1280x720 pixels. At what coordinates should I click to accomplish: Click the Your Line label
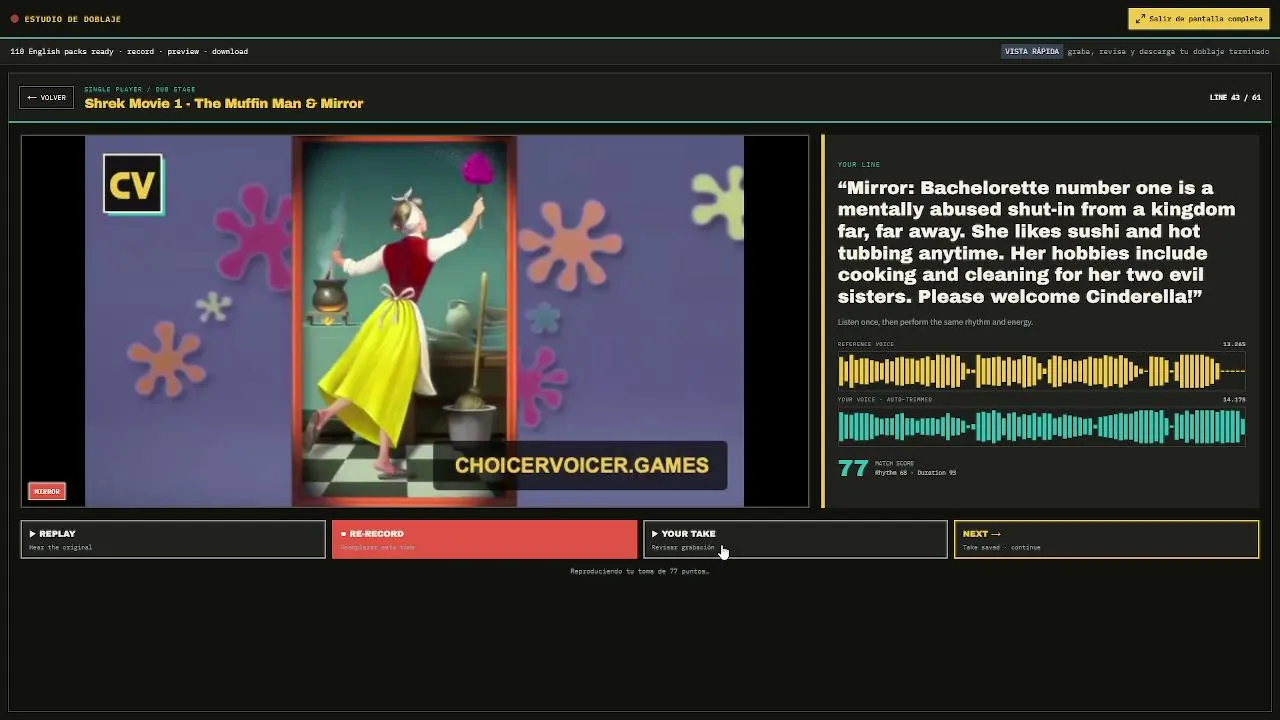pos(859,164)
